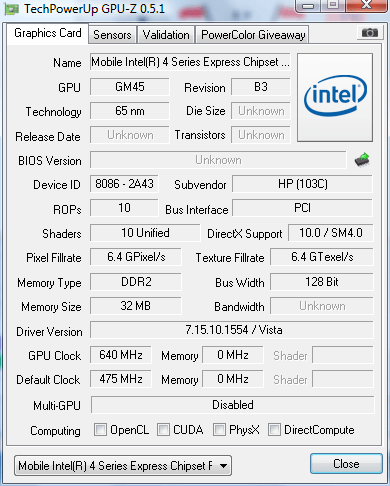
Task: Check the PhysX checkbox
Action: (219, 429)
